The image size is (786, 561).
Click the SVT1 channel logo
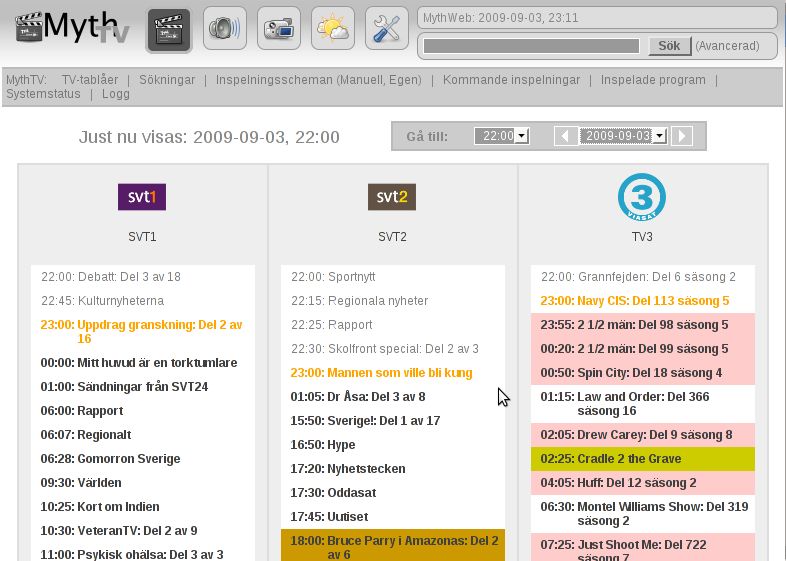(142, 197)
